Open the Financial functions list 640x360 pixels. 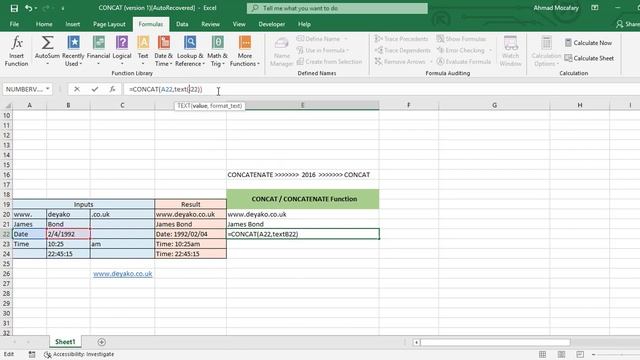[98, 51]
